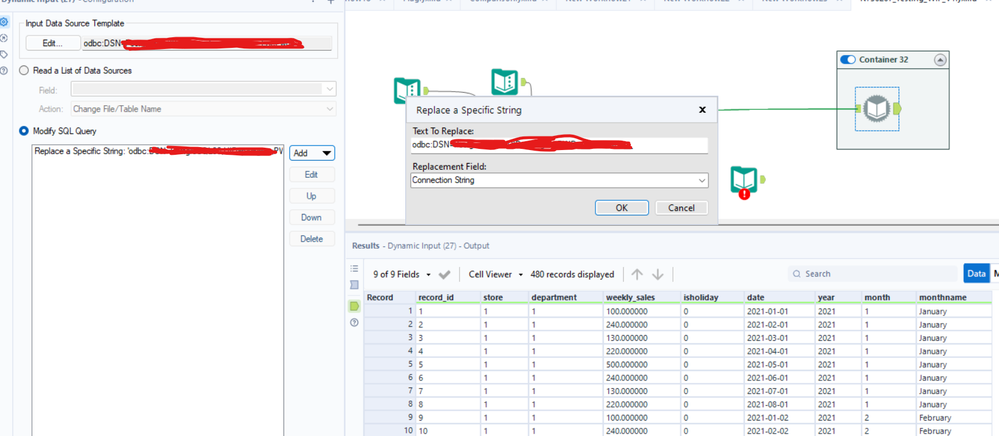The height and width of the screenshot is (436, 999).
Task: Select the Dynamic Input tool inside Container 32
Action: (877, 109)
